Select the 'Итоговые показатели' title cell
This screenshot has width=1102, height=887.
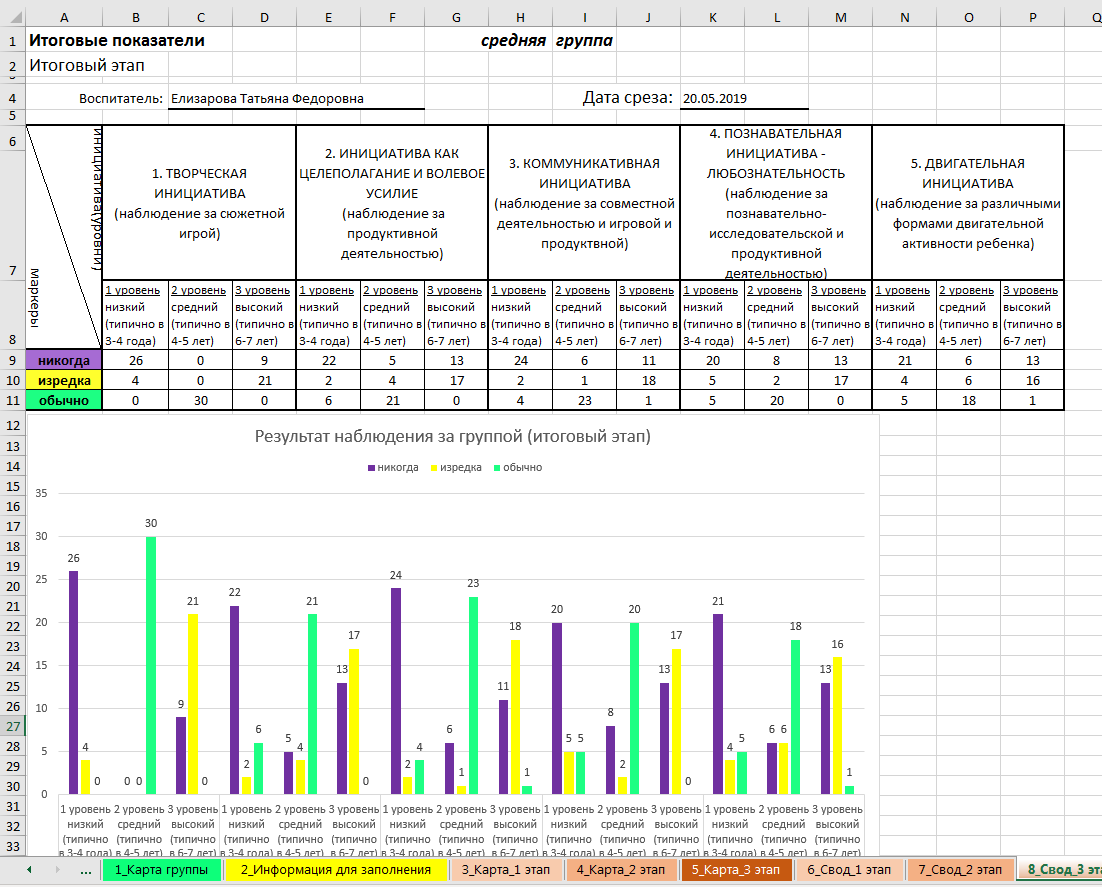pos(117,41)
